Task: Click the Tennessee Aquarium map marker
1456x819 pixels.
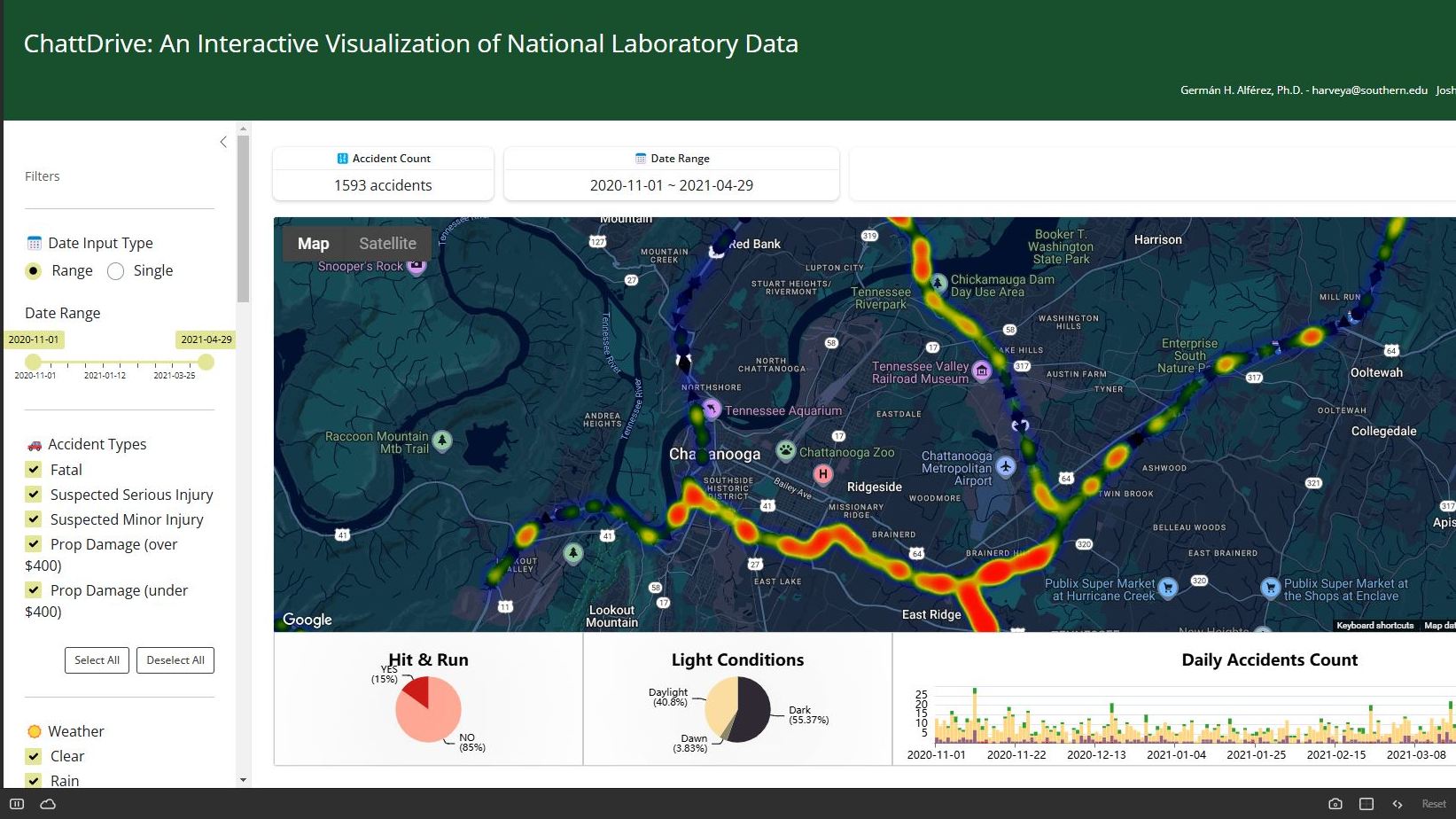Action: [712, 409]
